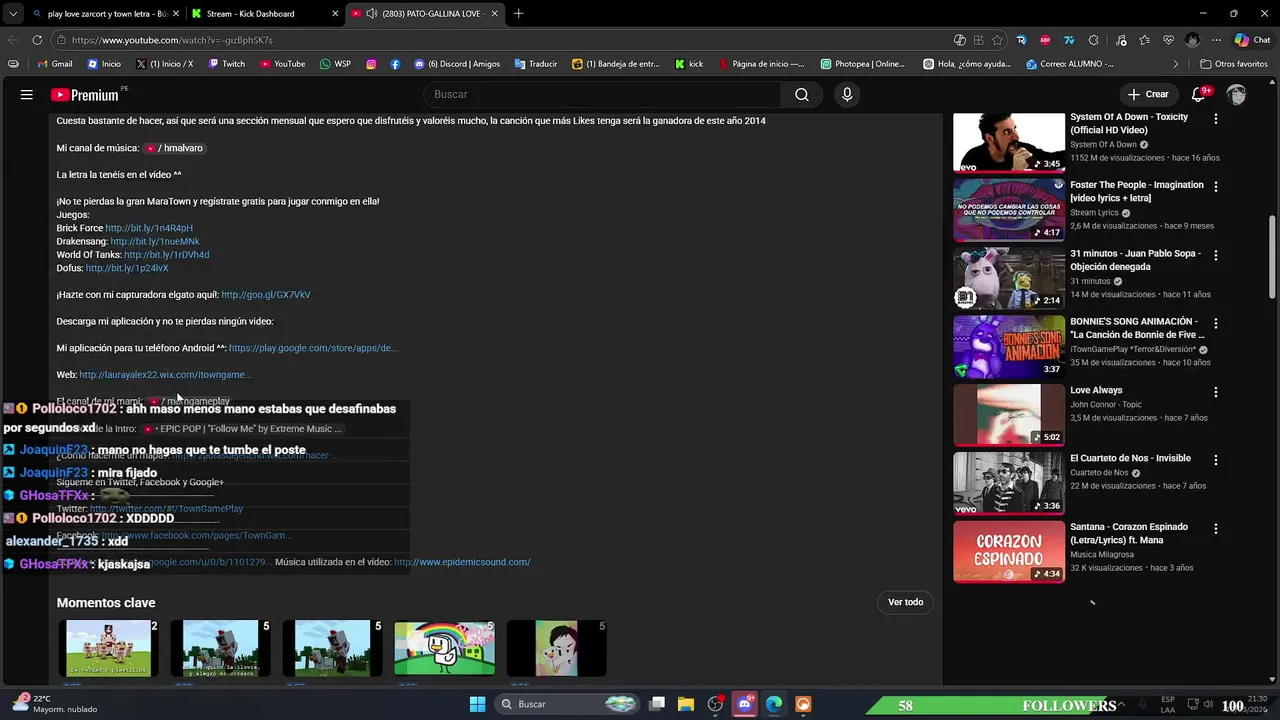Open Brick Force bit.ly link
Screen dimensions: 1280x720
(149, 228)
